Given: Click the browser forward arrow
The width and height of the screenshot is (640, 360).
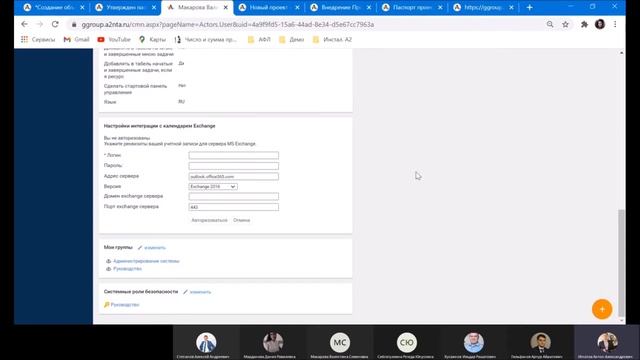Looking at the screenshot, I should [40, 24].
